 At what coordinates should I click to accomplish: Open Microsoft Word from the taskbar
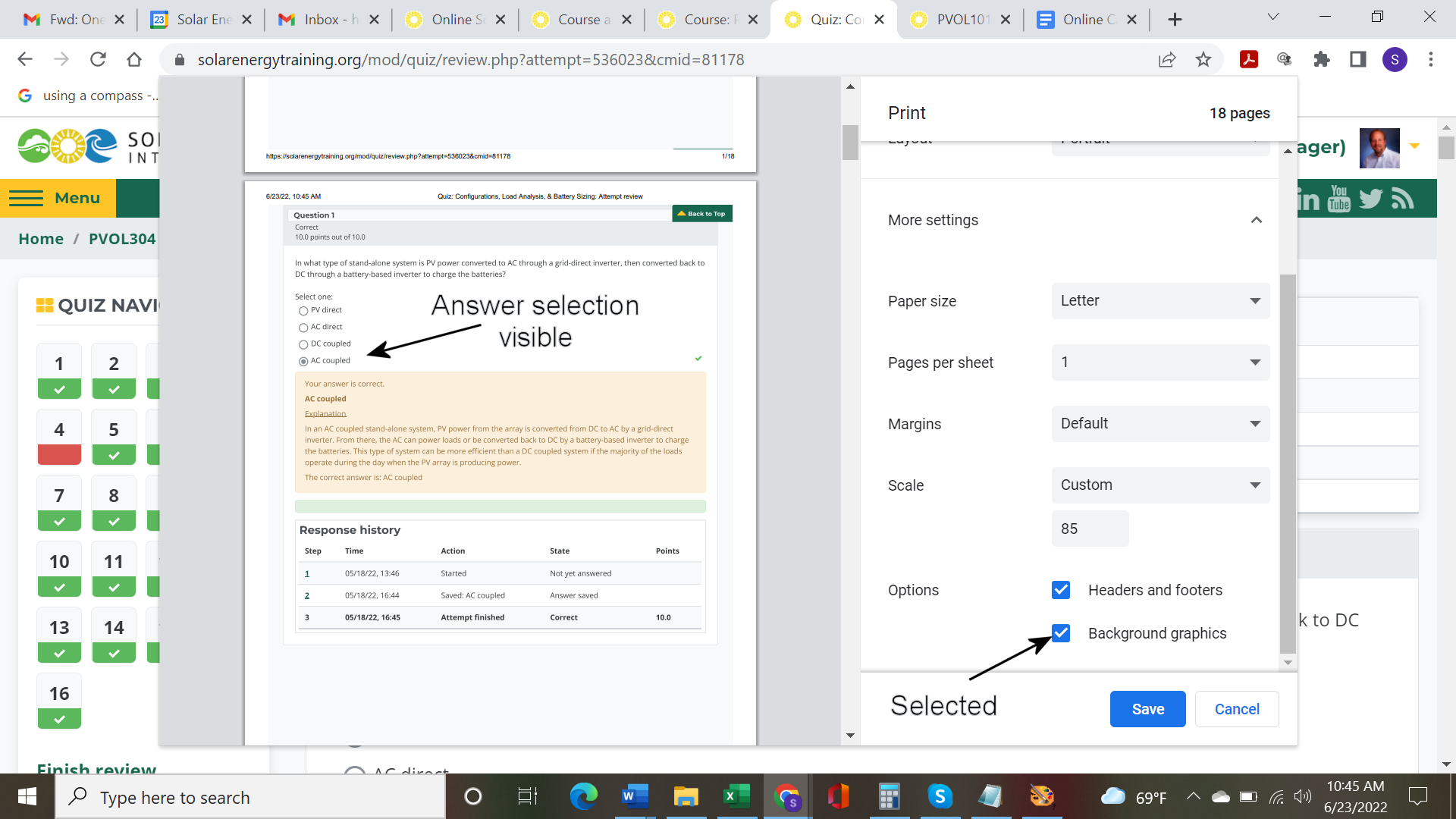[634, 796]
